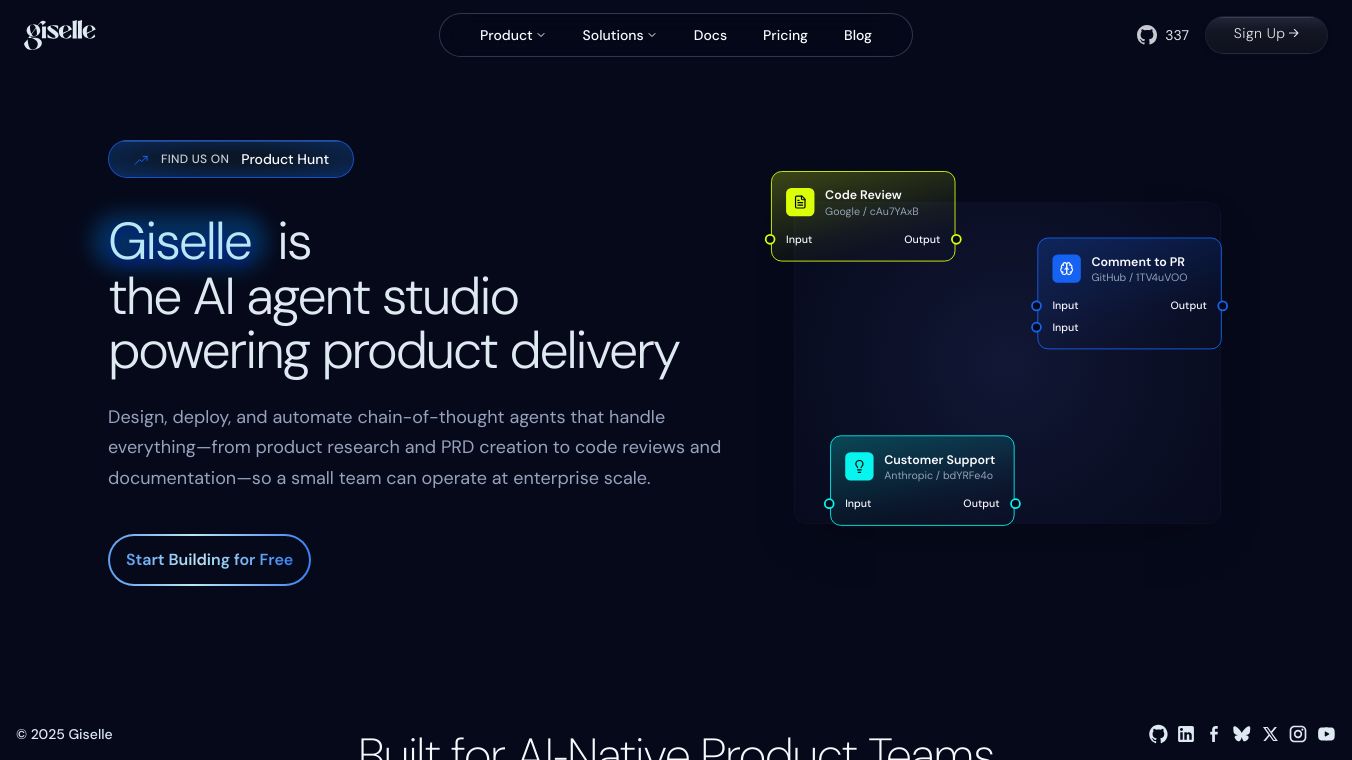Click the "Google / cAu7YAxB" label

click(x=872, y=211)
